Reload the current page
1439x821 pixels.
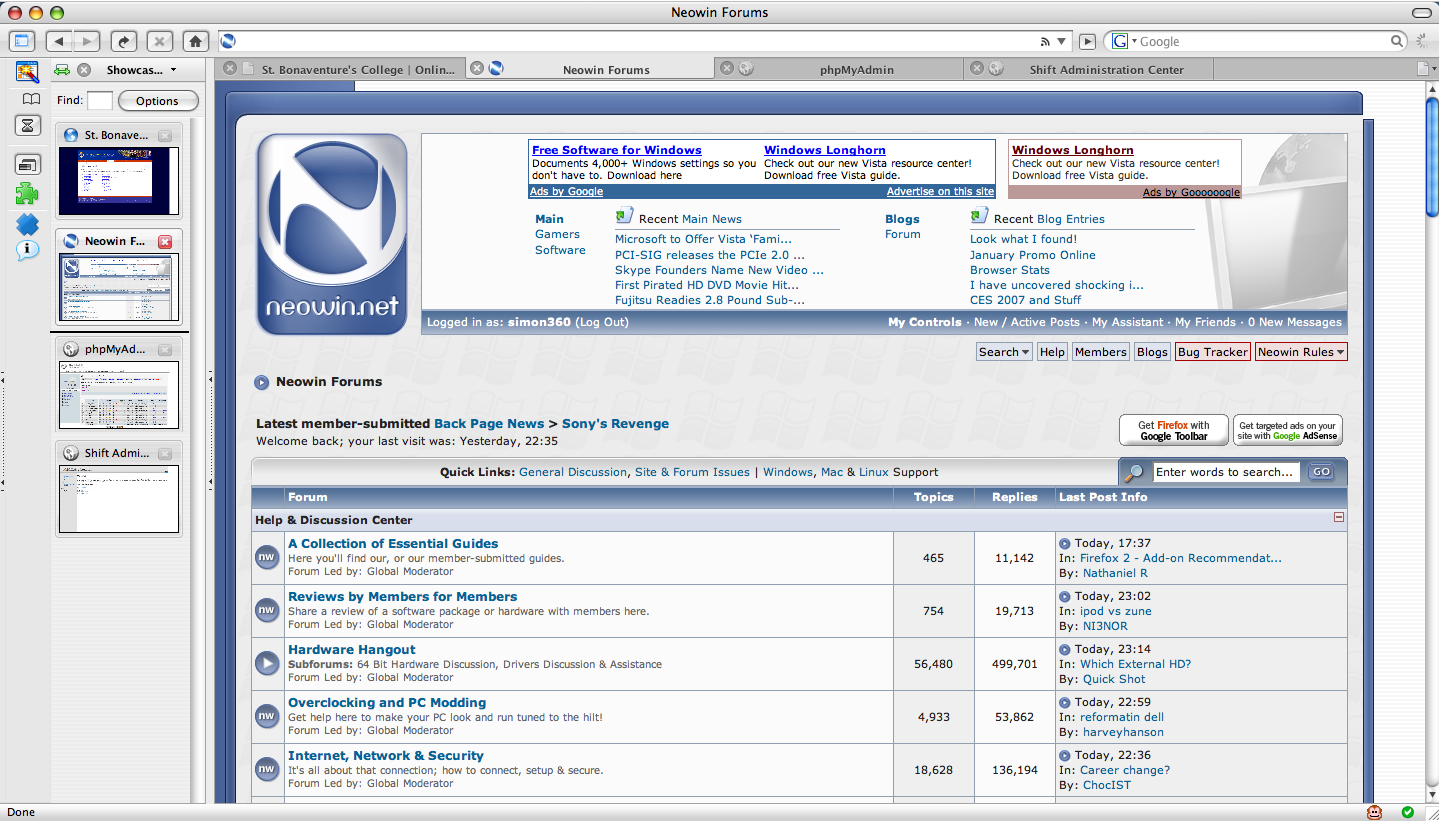coord(124,41)
